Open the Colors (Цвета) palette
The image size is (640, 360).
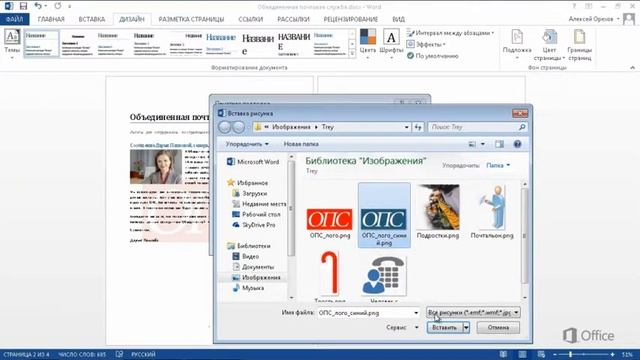368,44
